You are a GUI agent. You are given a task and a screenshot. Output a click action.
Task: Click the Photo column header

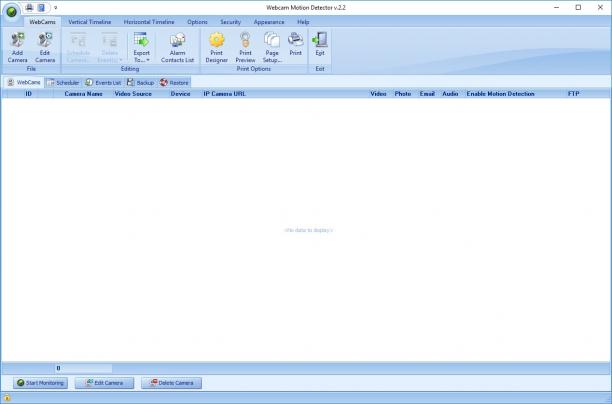[x=402, y=94]
